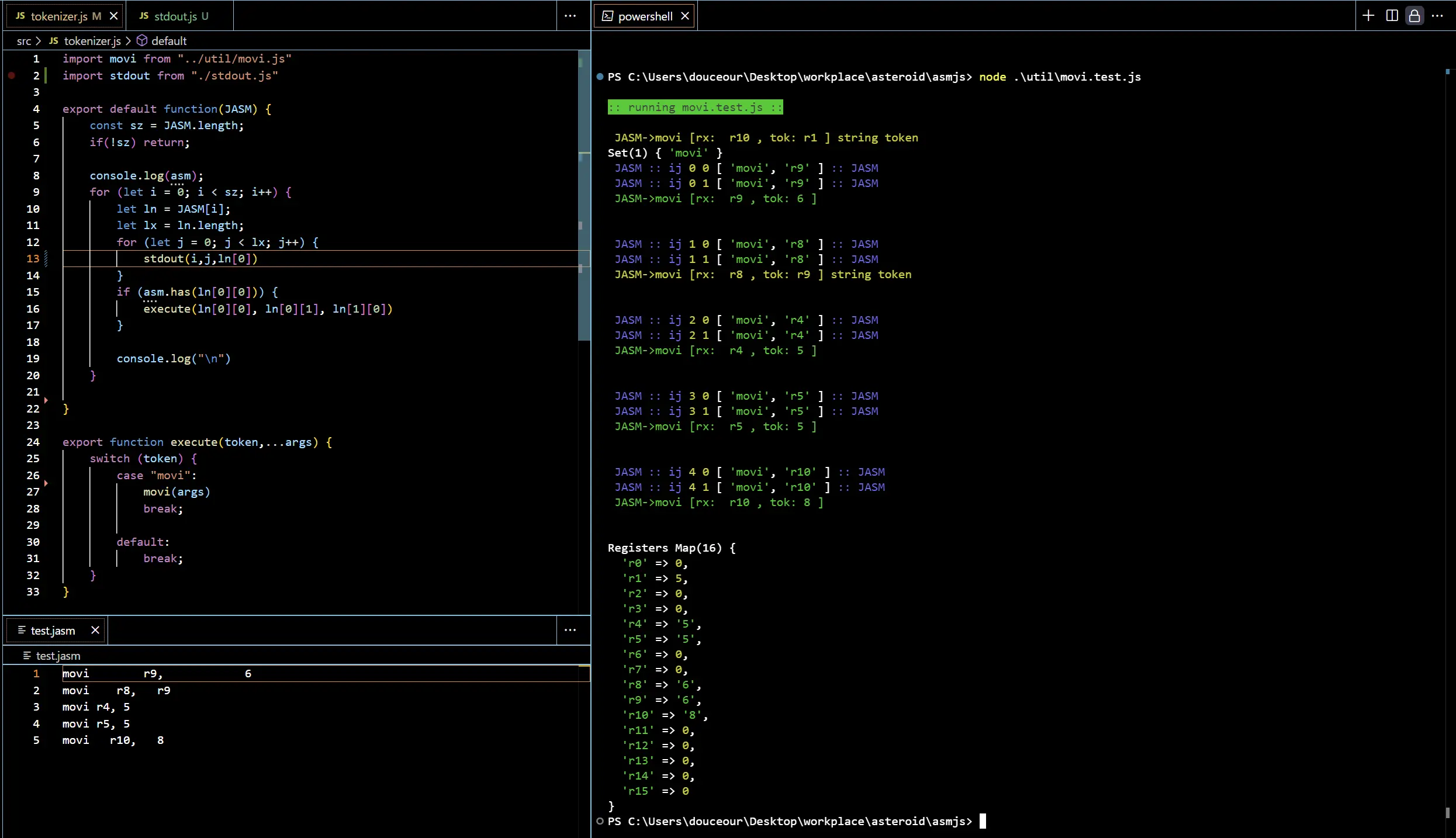Click the tokenizer.js breadcrumb segment

click(85, 41)
